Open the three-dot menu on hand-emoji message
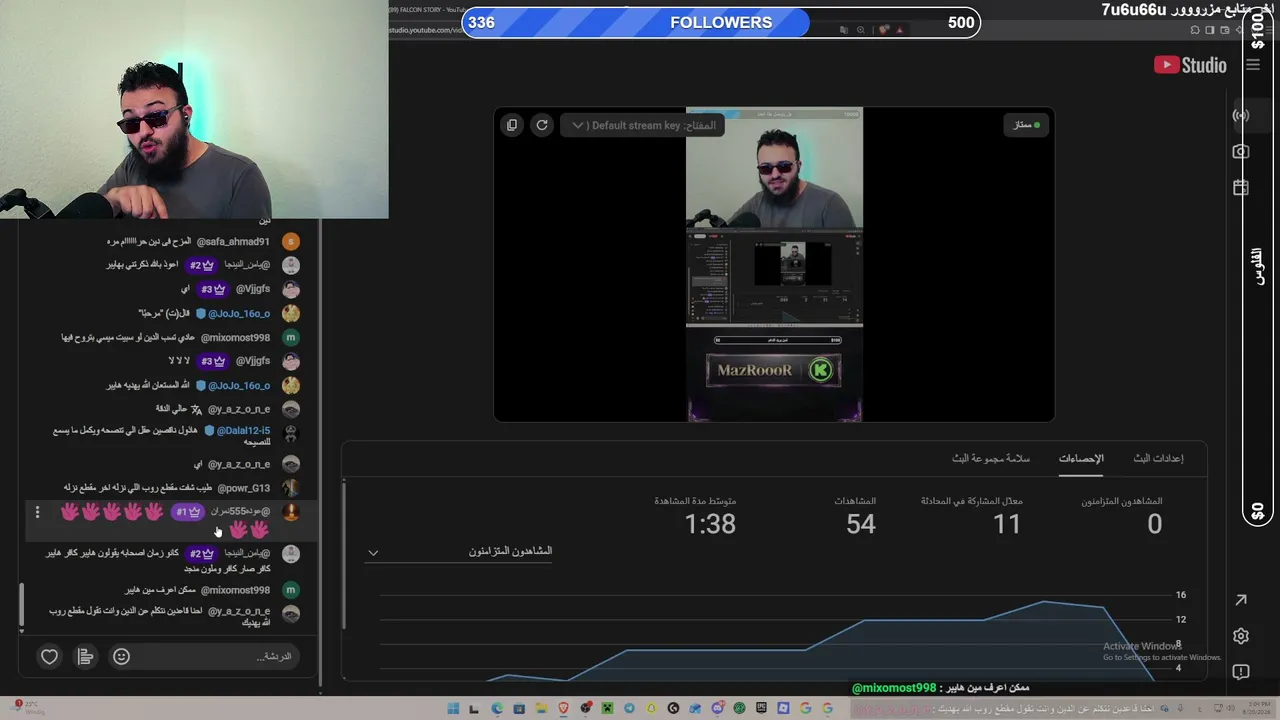 click(x=37, y=512)
